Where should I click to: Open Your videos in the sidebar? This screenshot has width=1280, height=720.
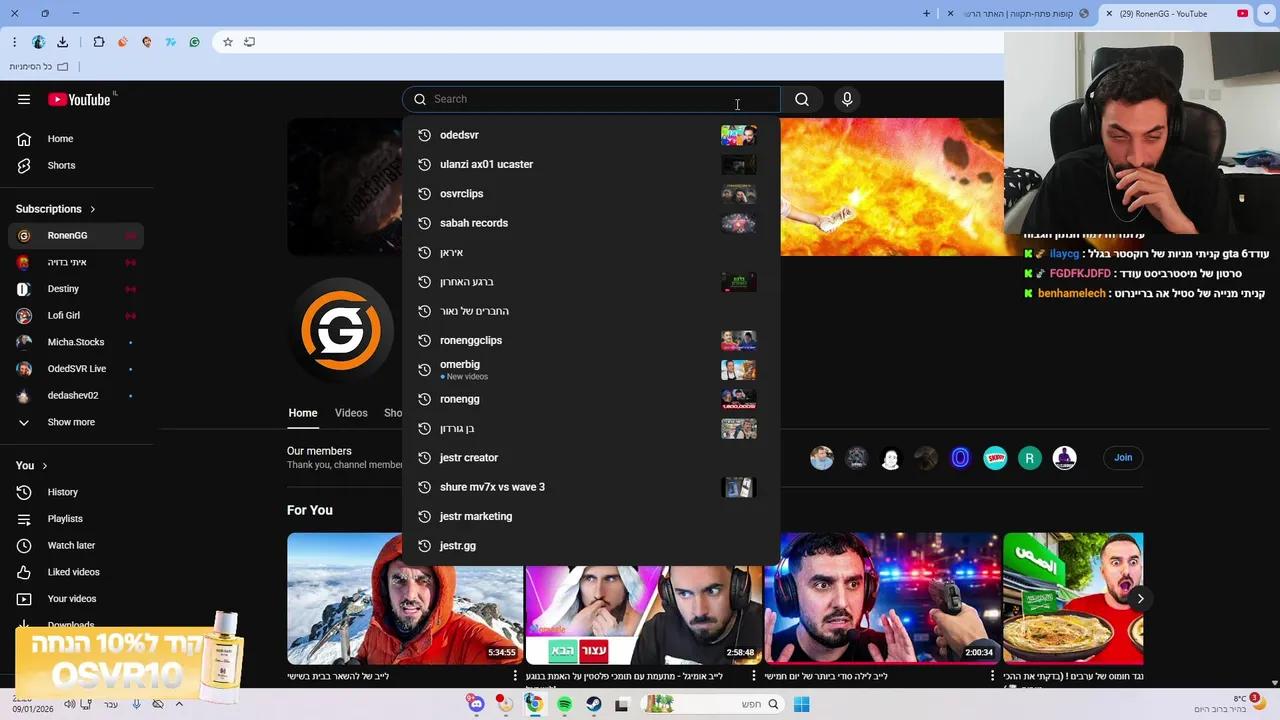76,599
